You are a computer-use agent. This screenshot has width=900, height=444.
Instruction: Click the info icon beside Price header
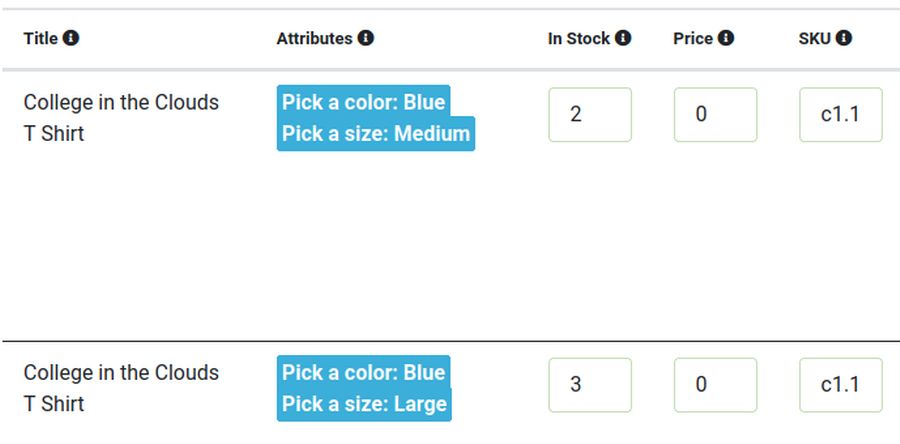click(x=726, y=38)
